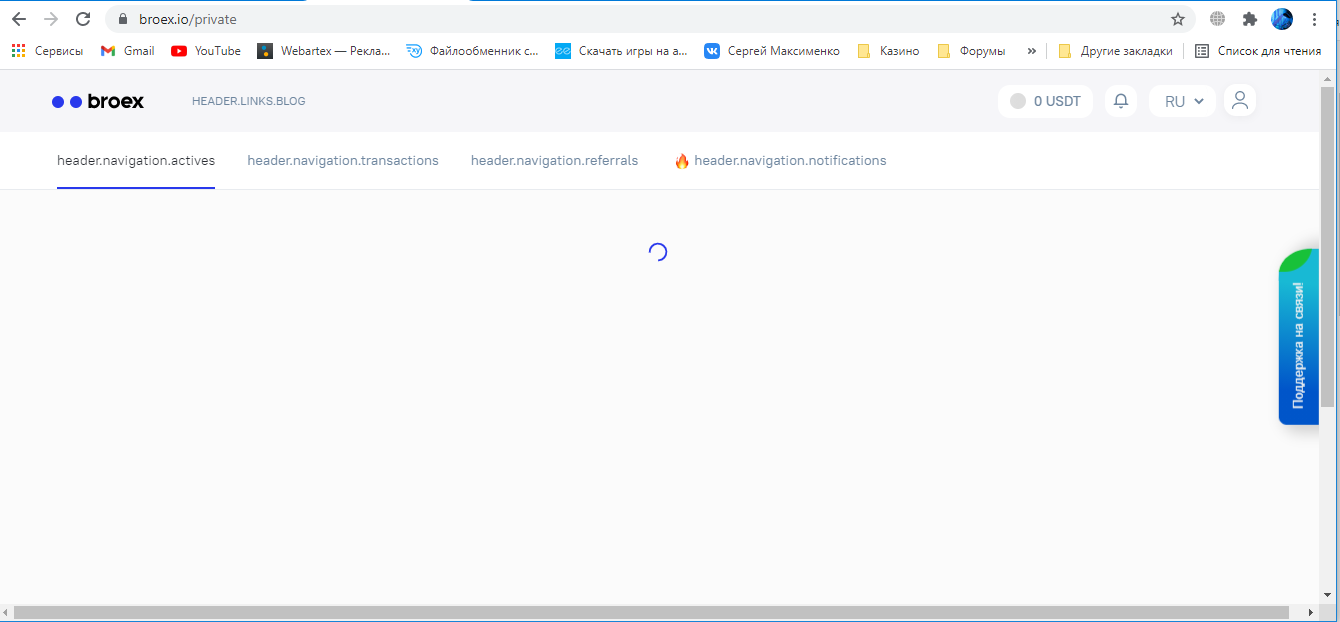This screenshot has width=1340, height=622.
Task: Expand the RU language dropdown
Action: coord(1182,101)
